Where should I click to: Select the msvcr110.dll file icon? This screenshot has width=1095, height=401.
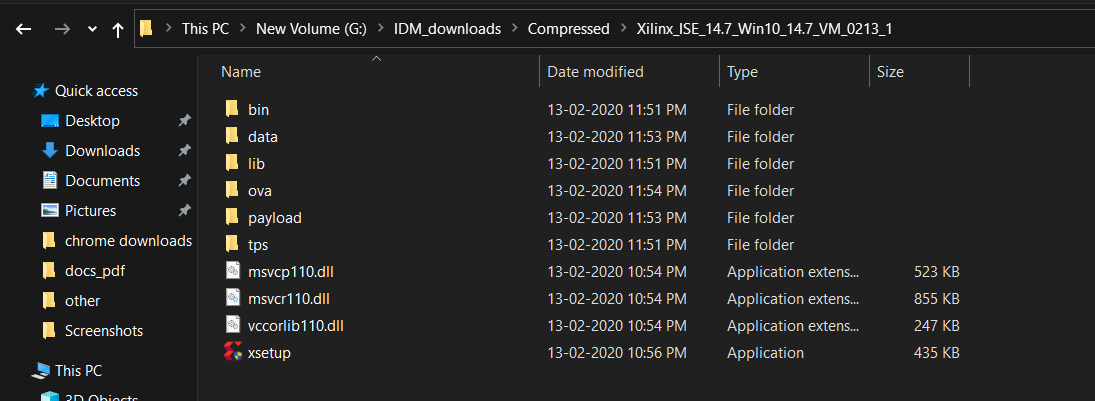[x=233, y=298]
